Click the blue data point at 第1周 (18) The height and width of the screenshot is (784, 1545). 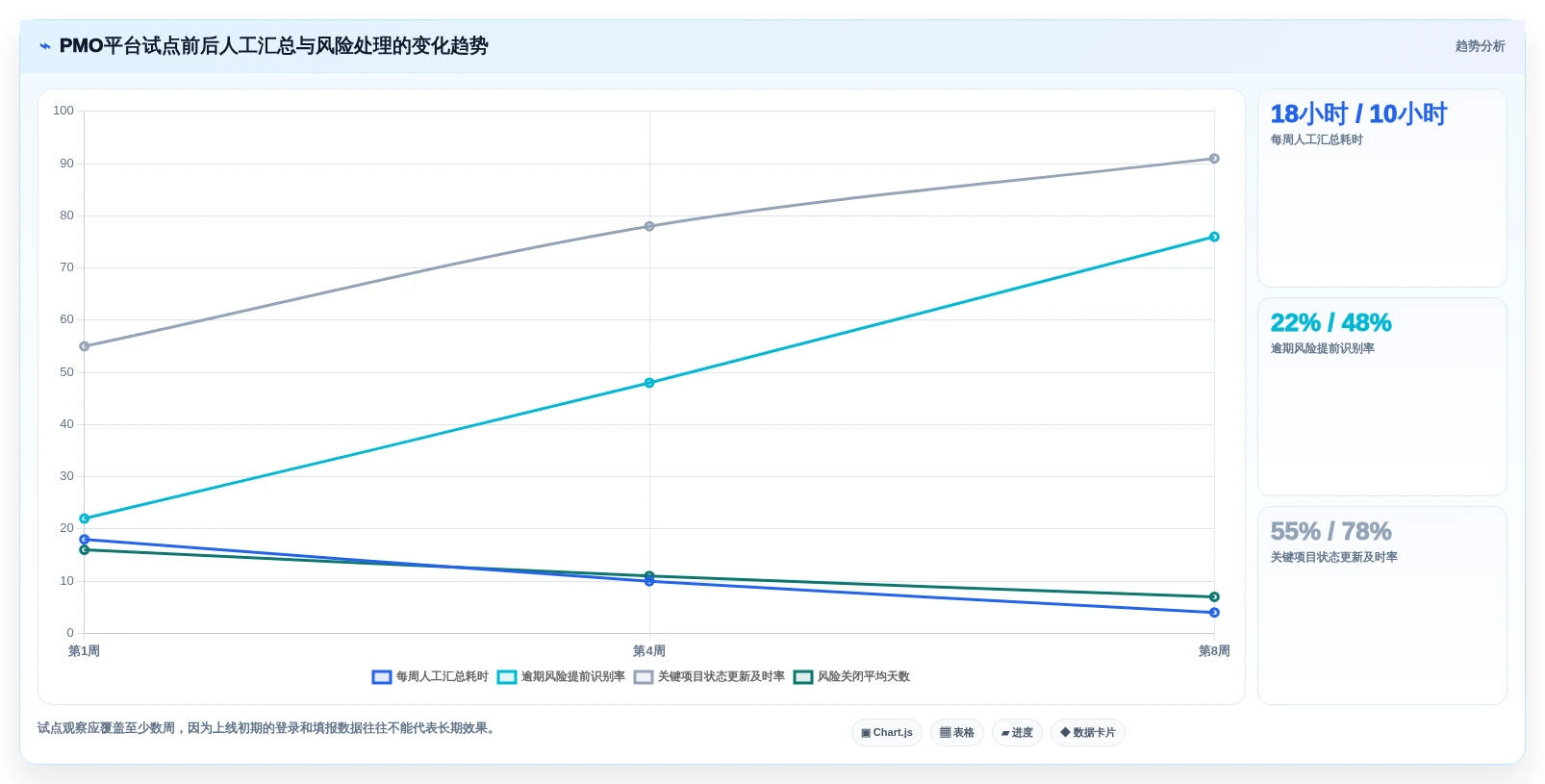tap(85, 540)
